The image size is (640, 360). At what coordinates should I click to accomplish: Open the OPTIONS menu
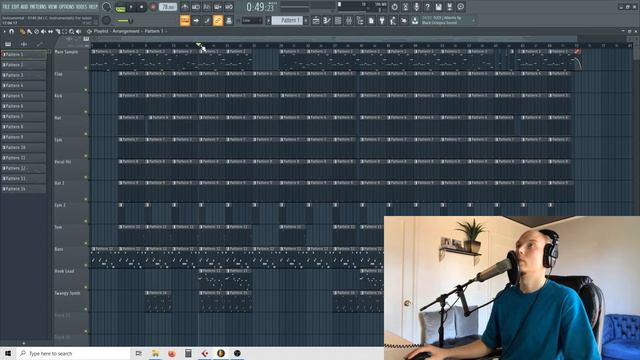(x=67, y=7)
